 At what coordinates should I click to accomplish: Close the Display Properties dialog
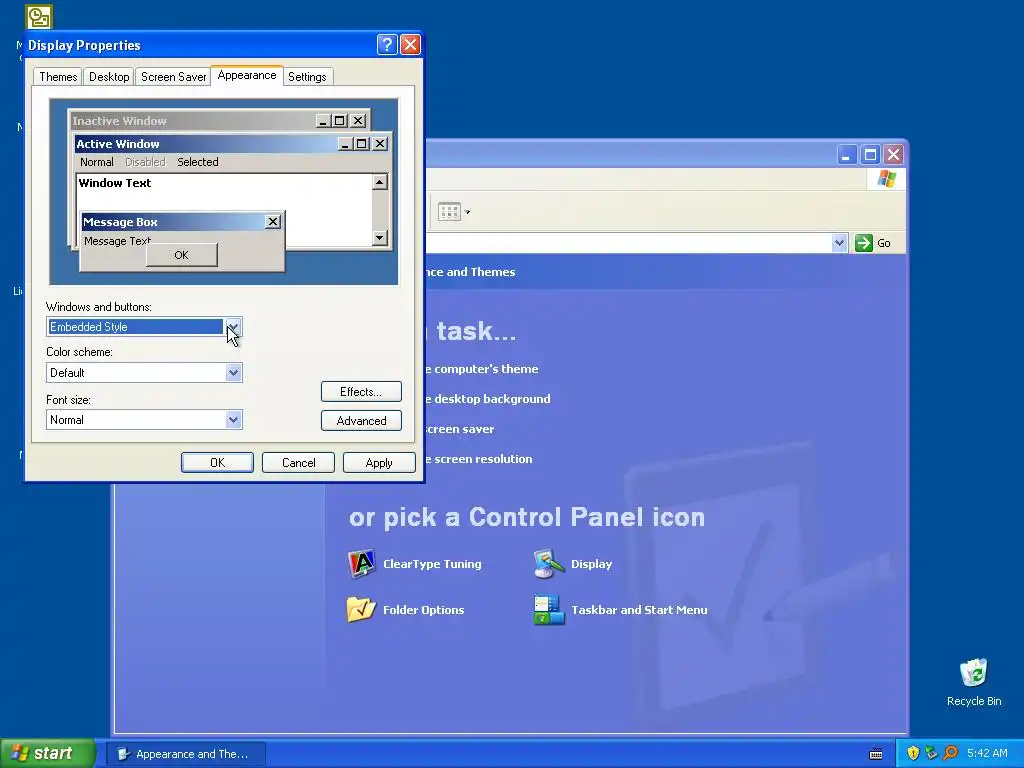click(x=410, y=44)
